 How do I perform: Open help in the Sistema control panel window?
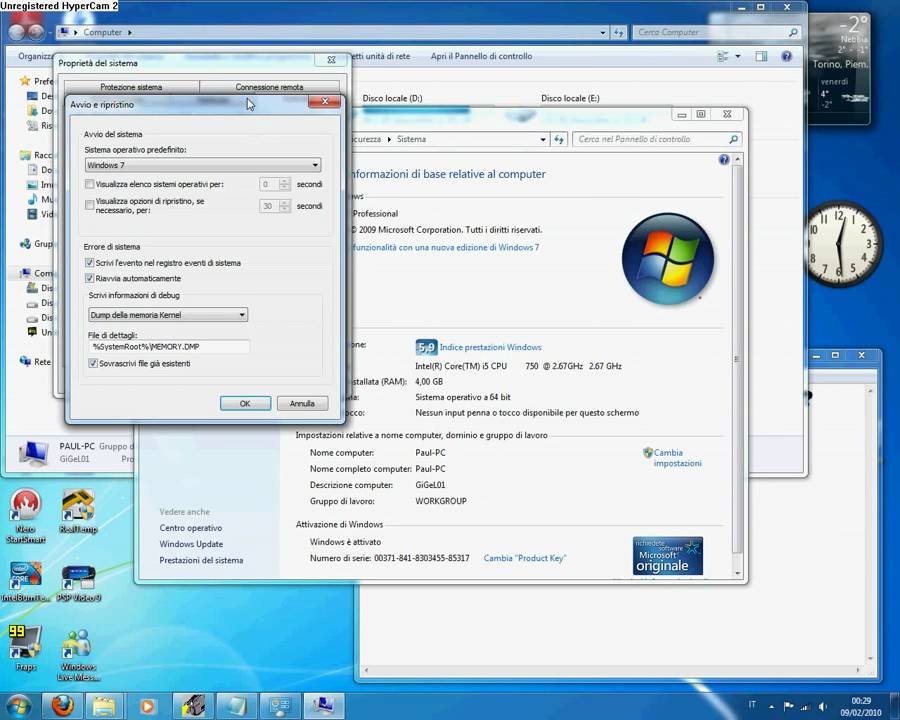723,159
